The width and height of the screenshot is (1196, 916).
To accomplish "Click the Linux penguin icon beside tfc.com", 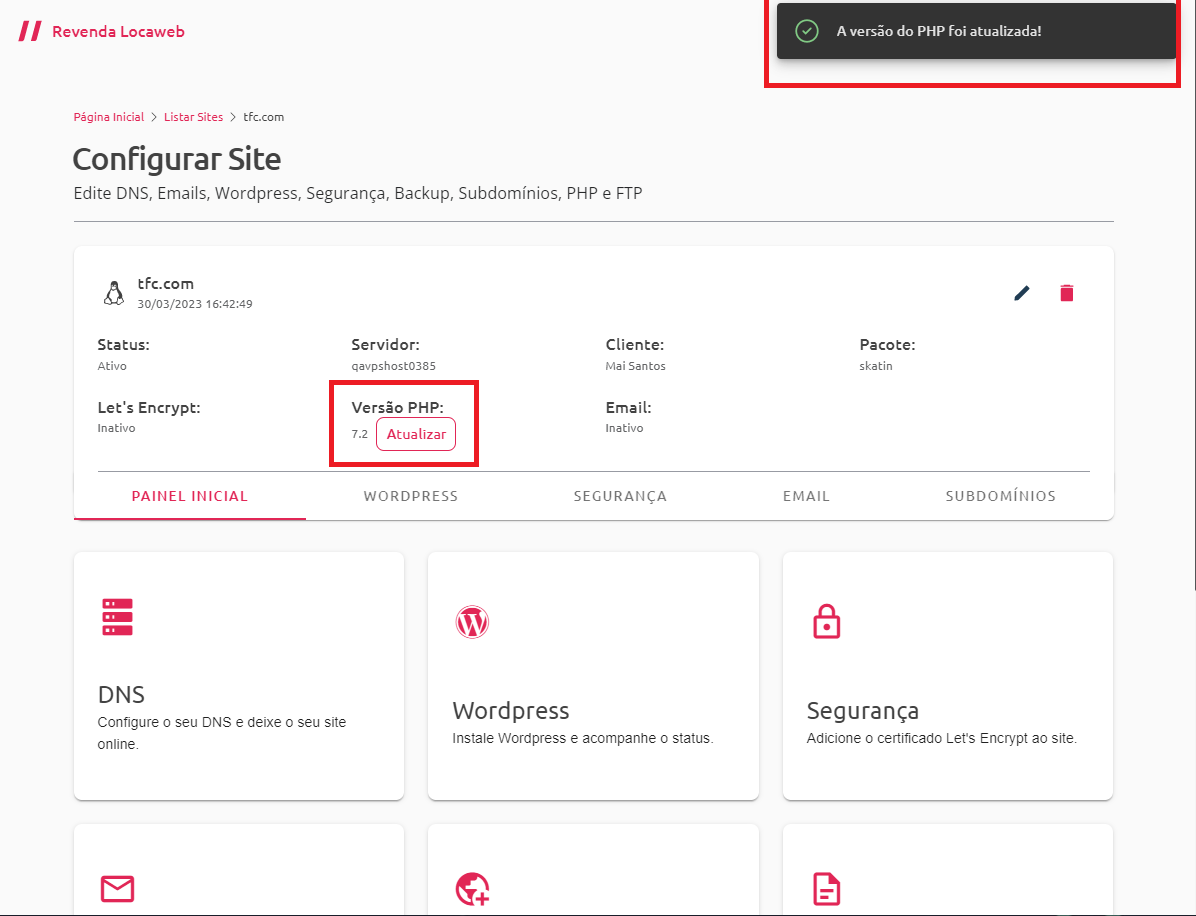I will tap(114, 293).
